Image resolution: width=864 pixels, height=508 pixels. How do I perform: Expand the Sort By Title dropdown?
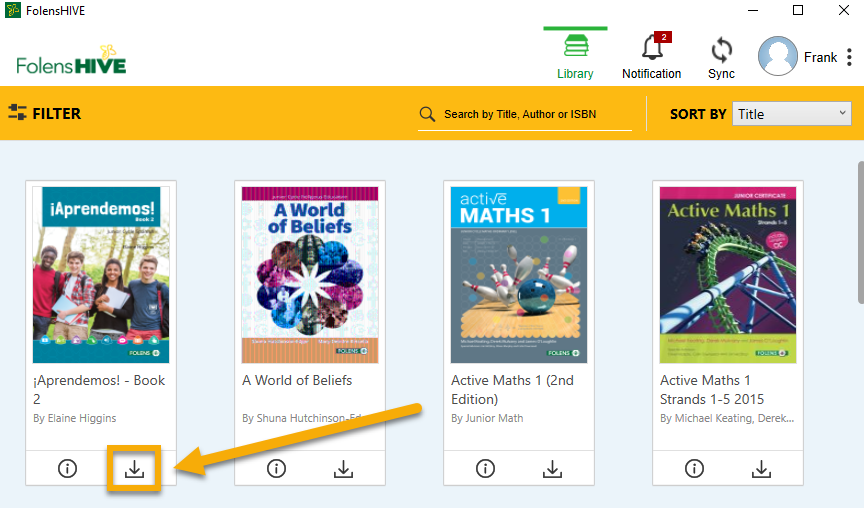(x=791, y=114)
